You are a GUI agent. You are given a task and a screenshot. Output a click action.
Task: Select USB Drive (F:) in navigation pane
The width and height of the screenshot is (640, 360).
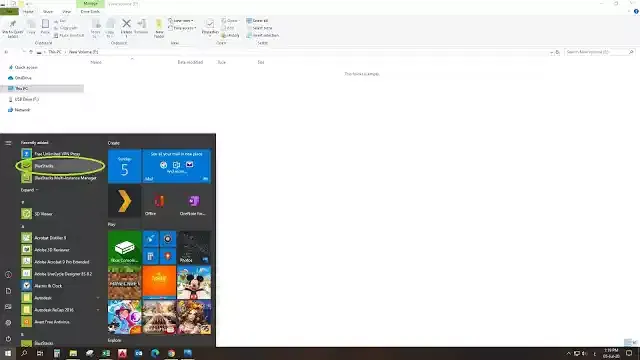24,99
